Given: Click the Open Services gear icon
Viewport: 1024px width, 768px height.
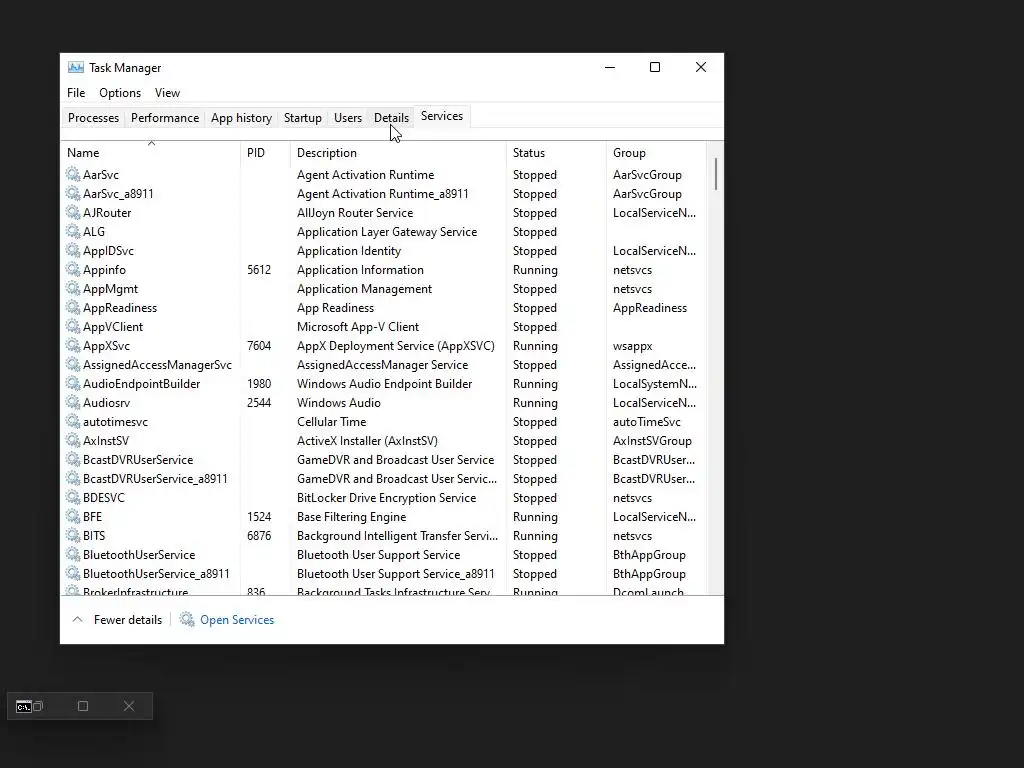Looking at the screenshot, I should [187, 619].
